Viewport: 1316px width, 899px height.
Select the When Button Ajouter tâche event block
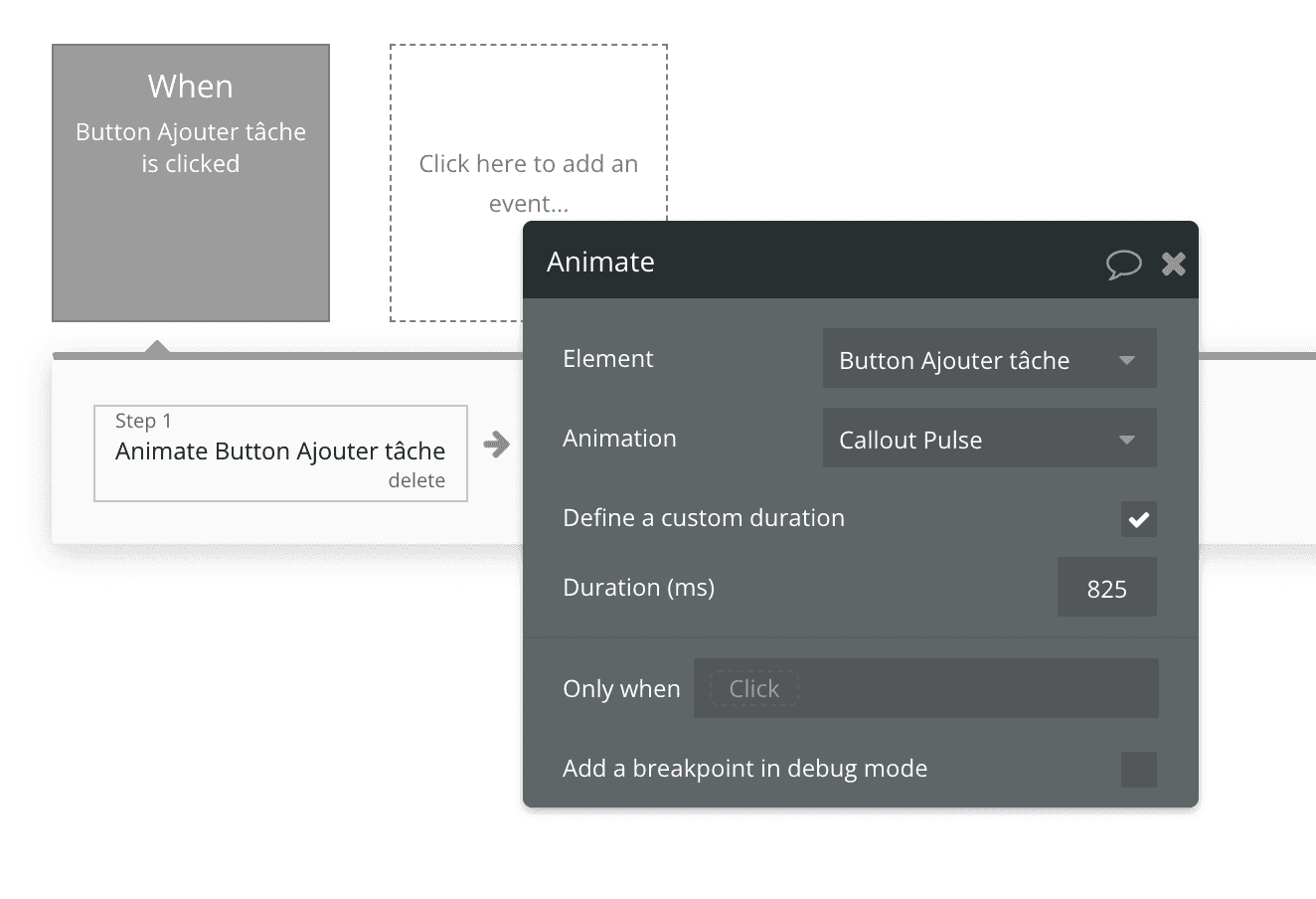(190, 182)
